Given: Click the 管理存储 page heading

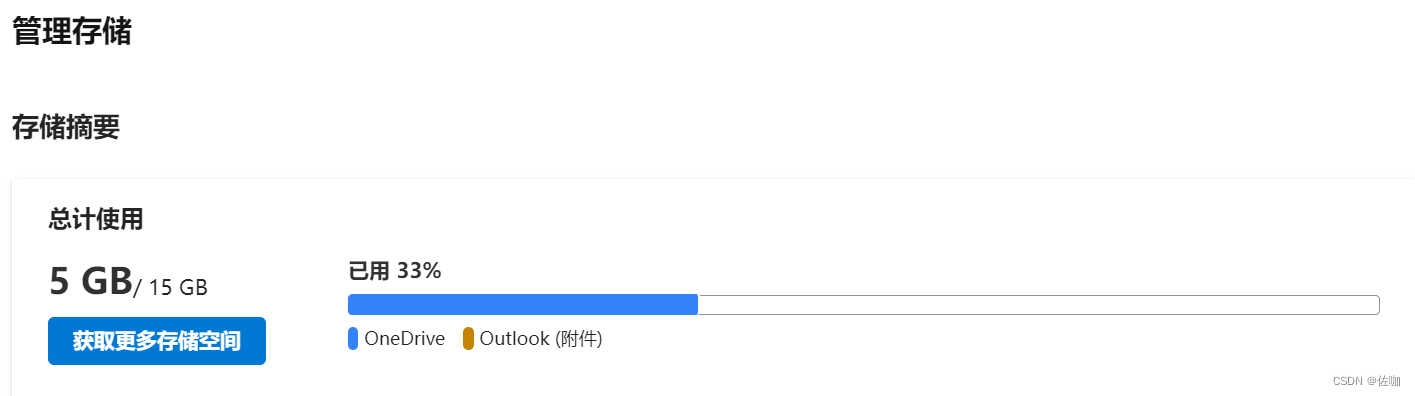Looking at the screenshot, I should [72, 31].
